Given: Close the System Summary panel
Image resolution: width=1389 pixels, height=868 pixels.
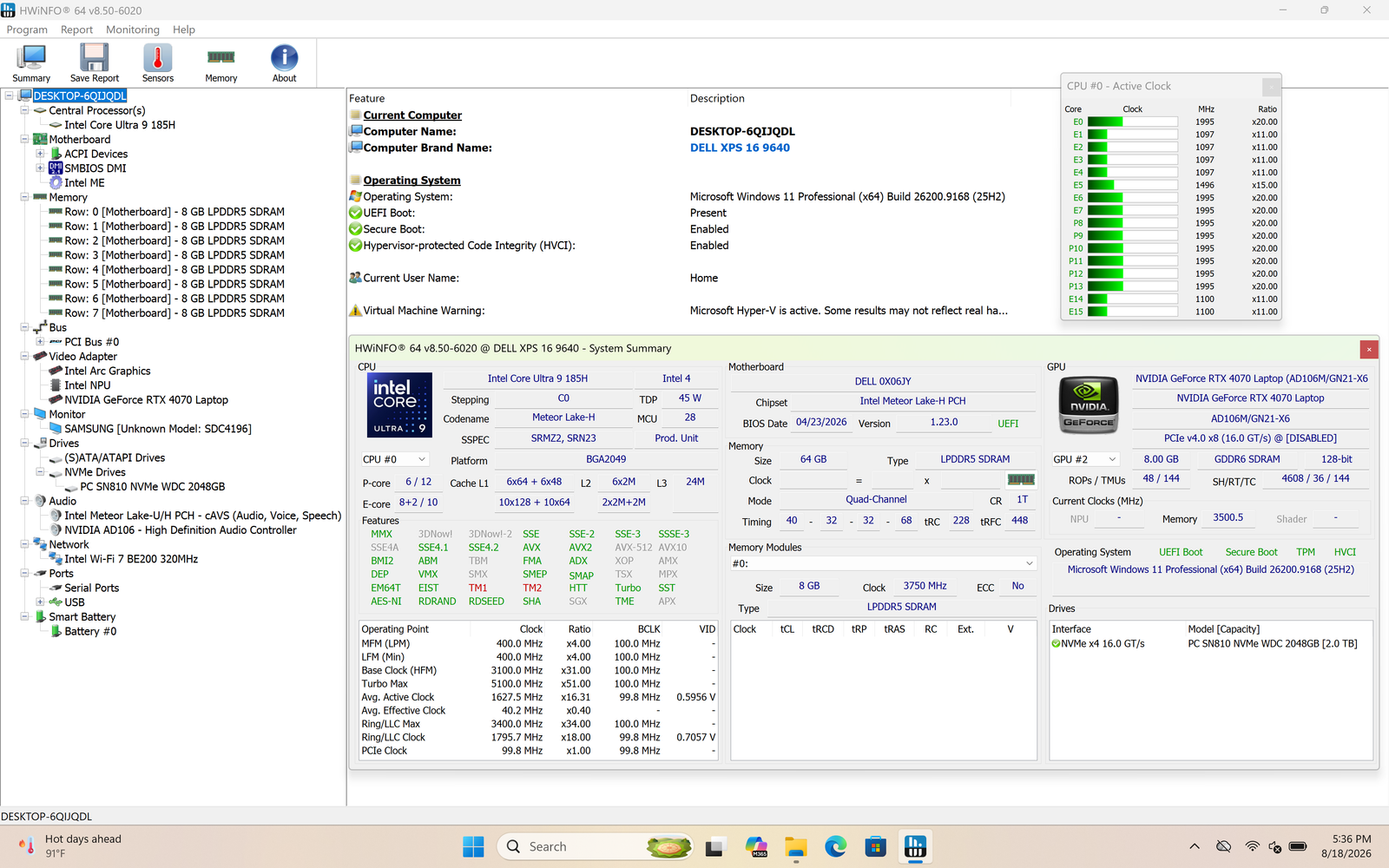Looking at the screenshot, I should click(1369, 349).
